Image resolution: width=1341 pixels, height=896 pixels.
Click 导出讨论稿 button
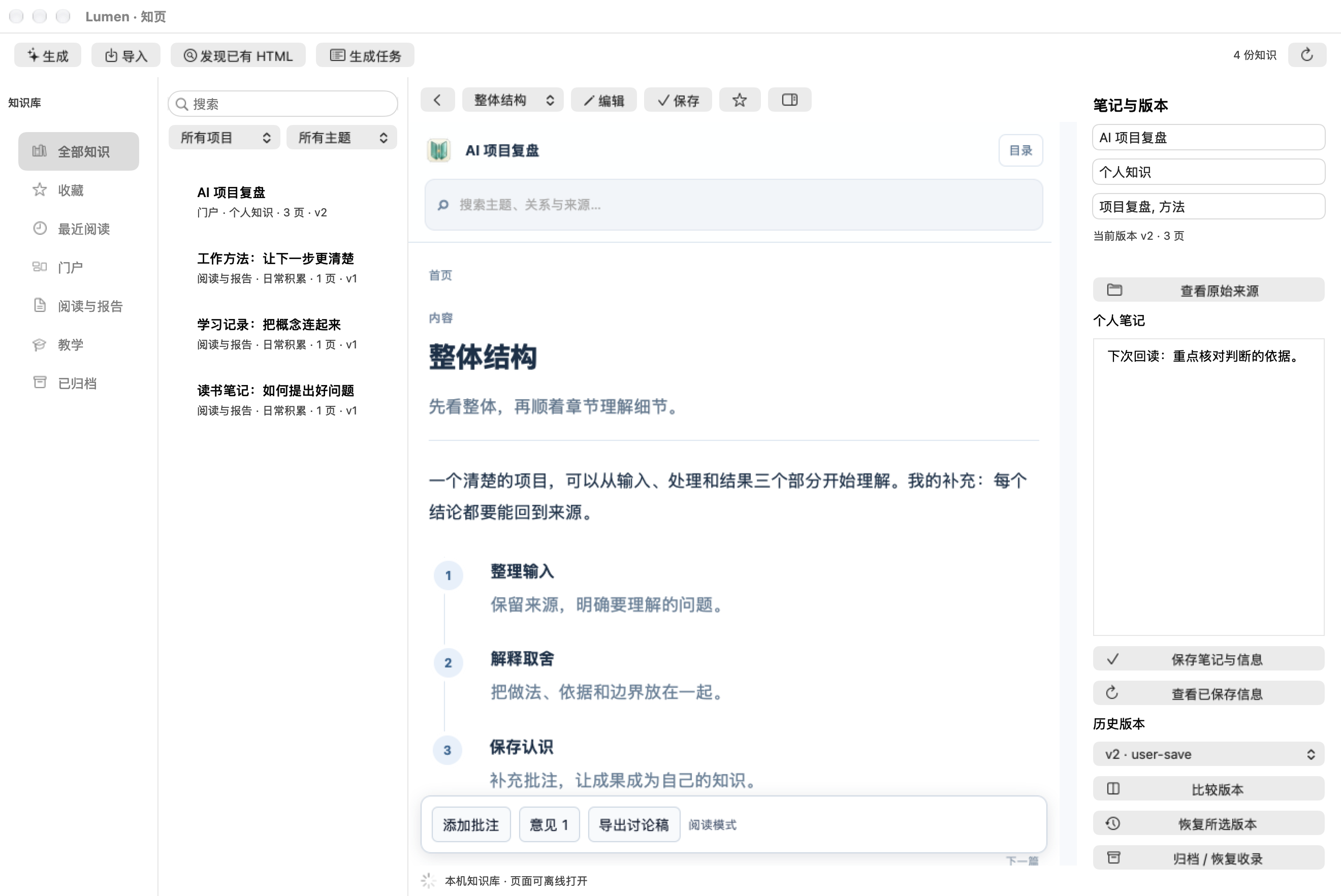633,824
